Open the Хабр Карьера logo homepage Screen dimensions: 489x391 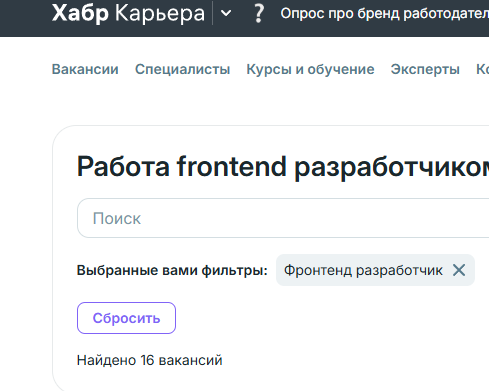click(128, 14)
